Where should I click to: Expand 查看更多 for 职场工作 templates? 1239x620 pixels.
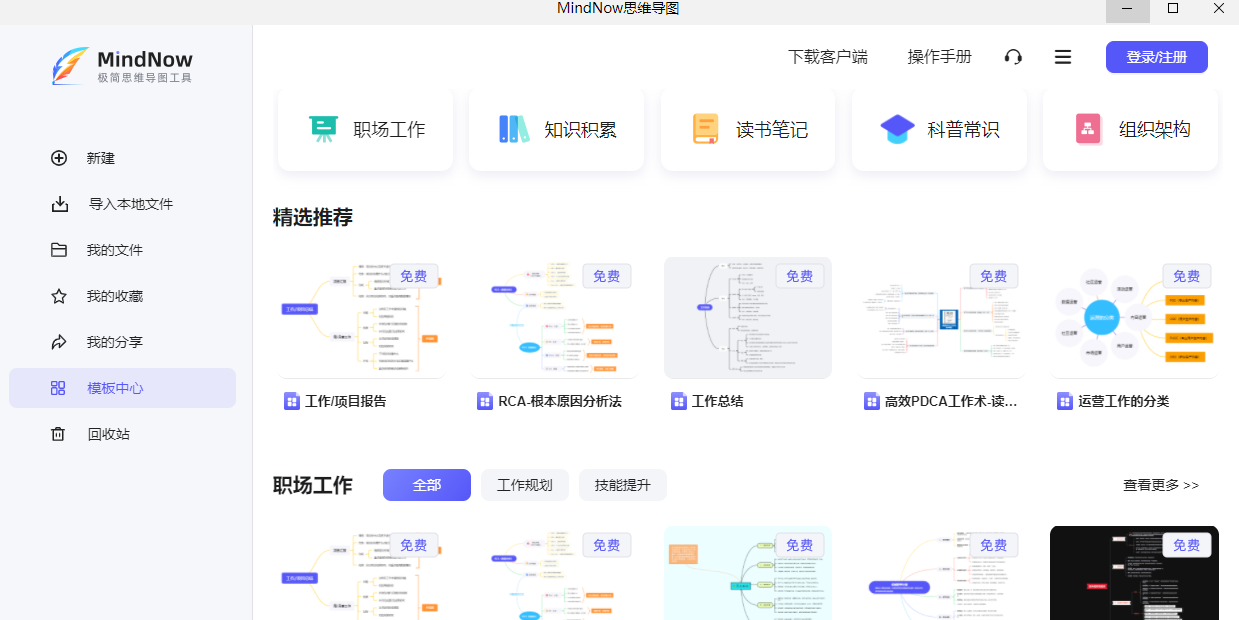coord(1152,485)
